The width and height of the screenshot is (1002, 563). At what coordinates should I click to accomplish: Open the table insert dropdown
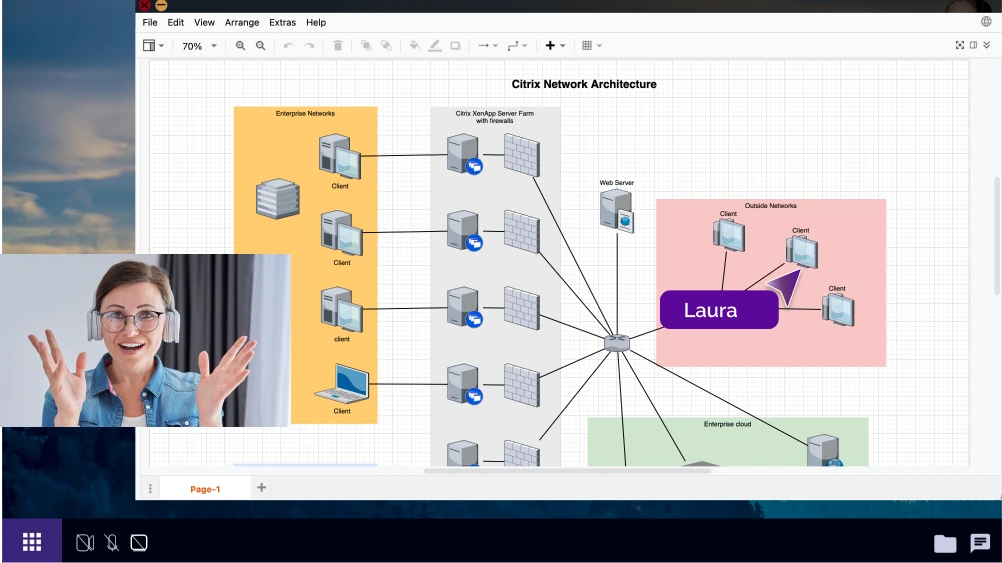point(592,45)
